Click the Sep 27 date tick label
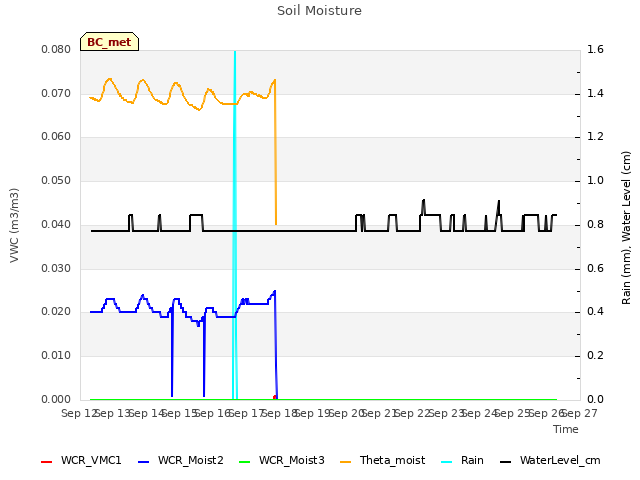Image resolution: width=640 pixels, height=480 pixels. coord(580,414)
